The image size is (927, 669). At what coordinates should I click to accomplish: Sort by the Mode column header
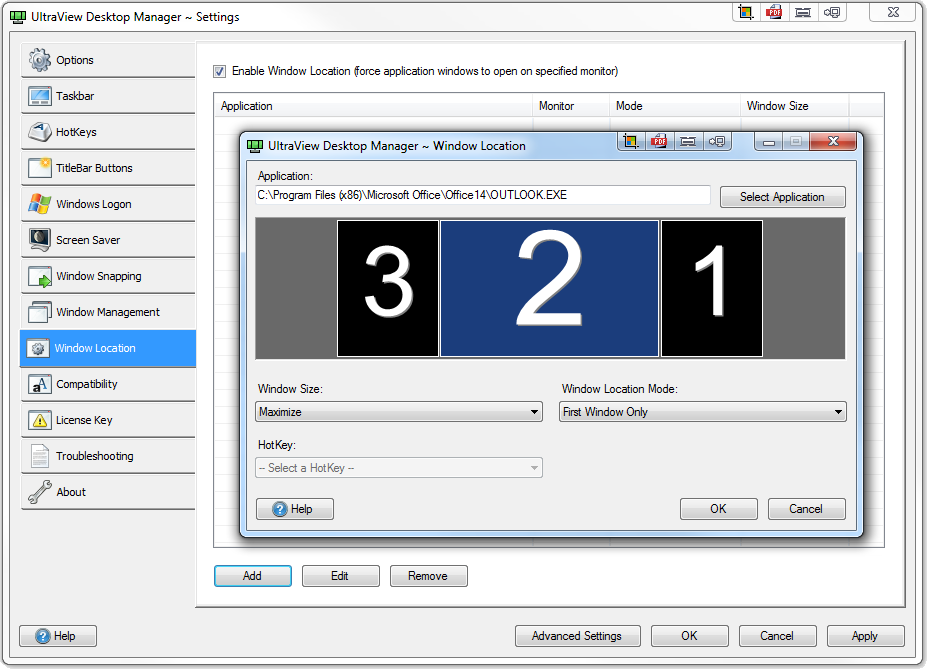click(675, 106)
